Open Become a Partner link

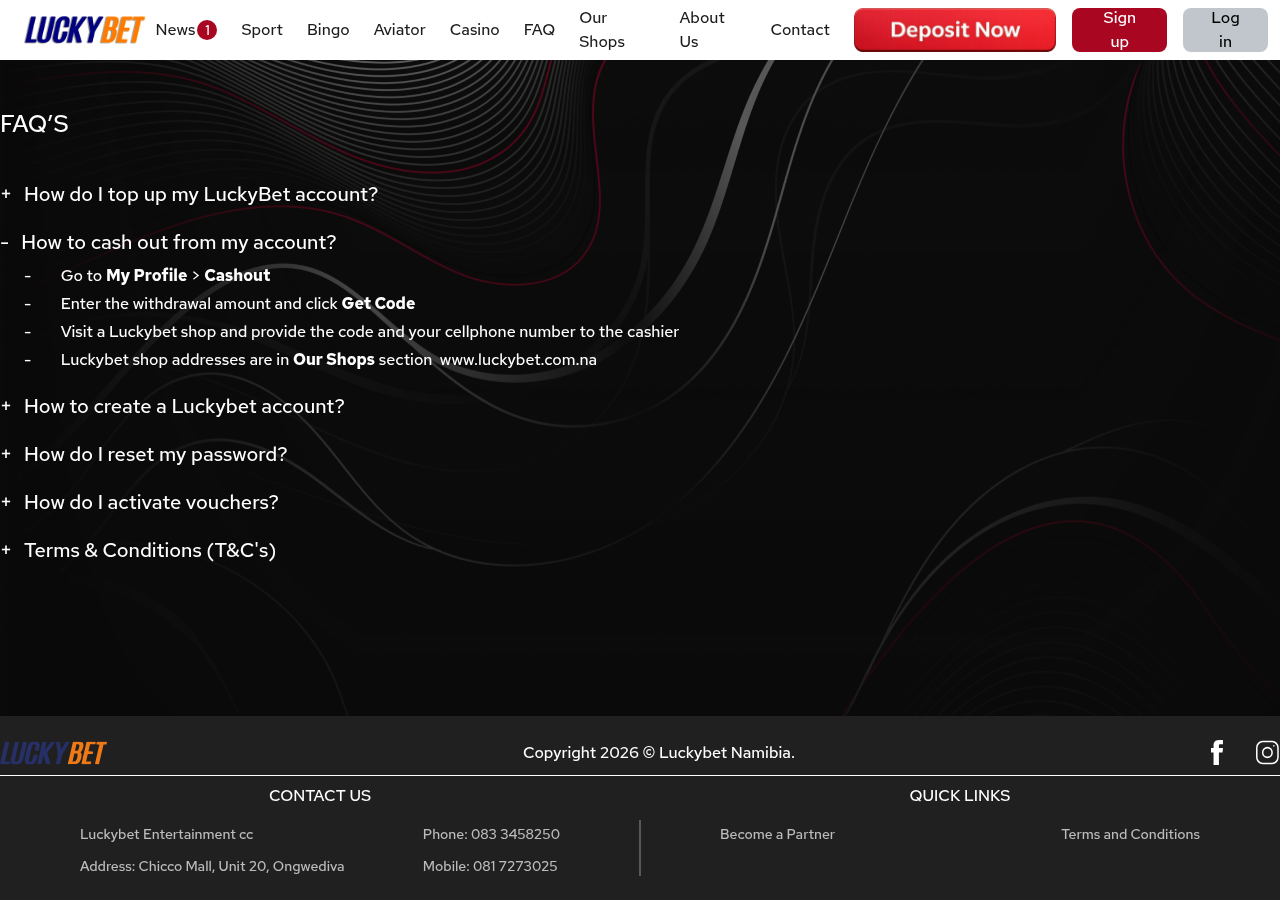coord(777,834)
